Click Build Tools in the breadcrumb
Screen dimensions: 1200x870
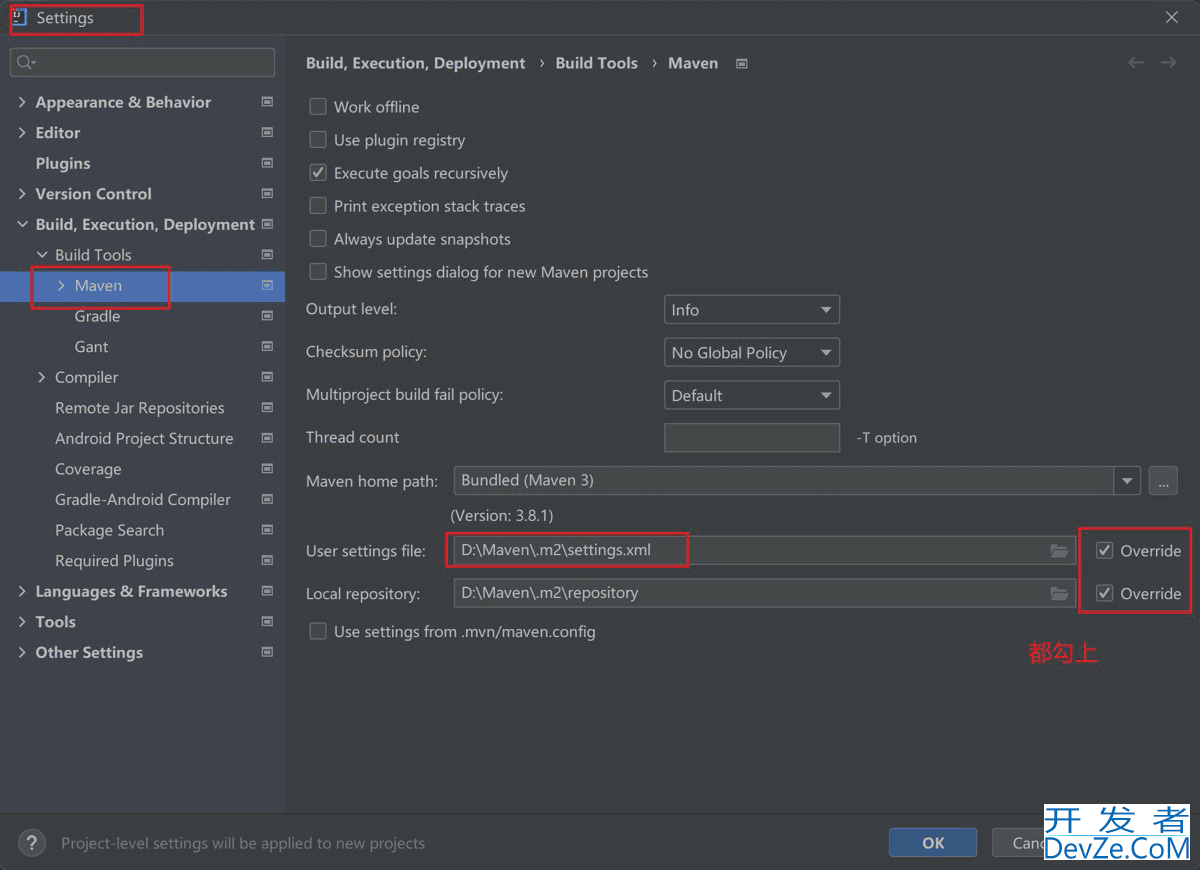point(596,63)
